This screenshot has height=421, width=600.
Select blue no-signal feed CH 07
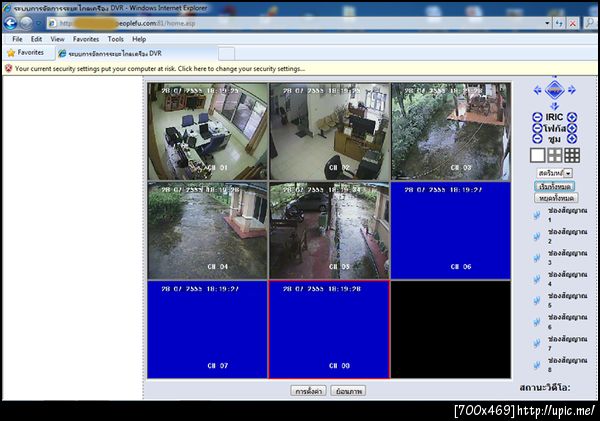click(x=208, y=330)
